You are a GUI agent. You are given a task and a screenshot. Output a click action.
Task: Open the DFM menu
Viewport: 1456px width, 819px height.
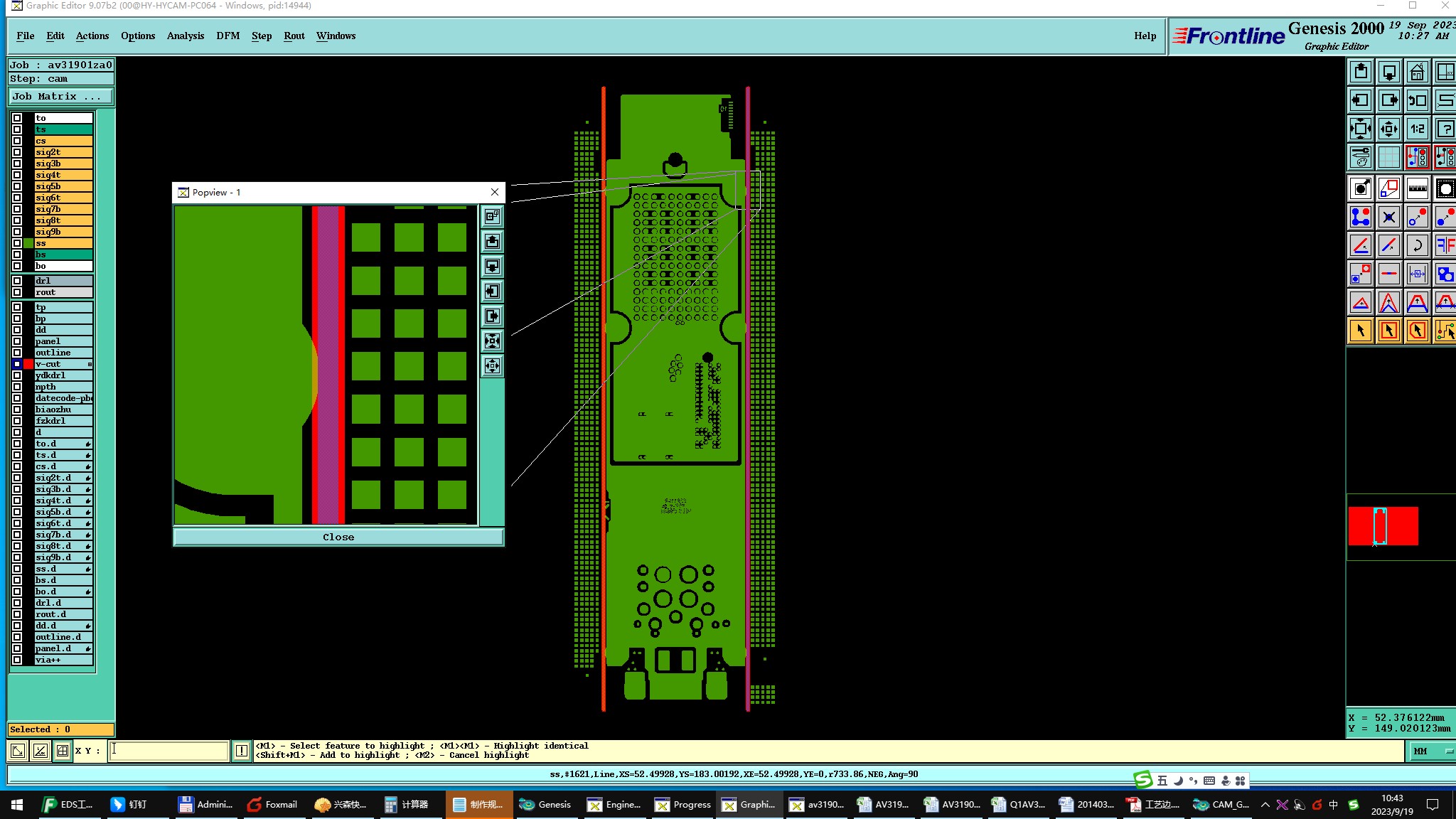pos(227,36)
